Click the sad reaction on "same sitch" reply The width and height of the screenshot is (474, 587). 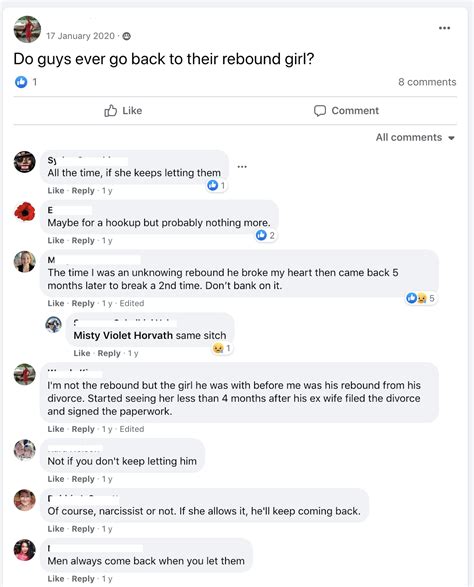click(222, 348)
